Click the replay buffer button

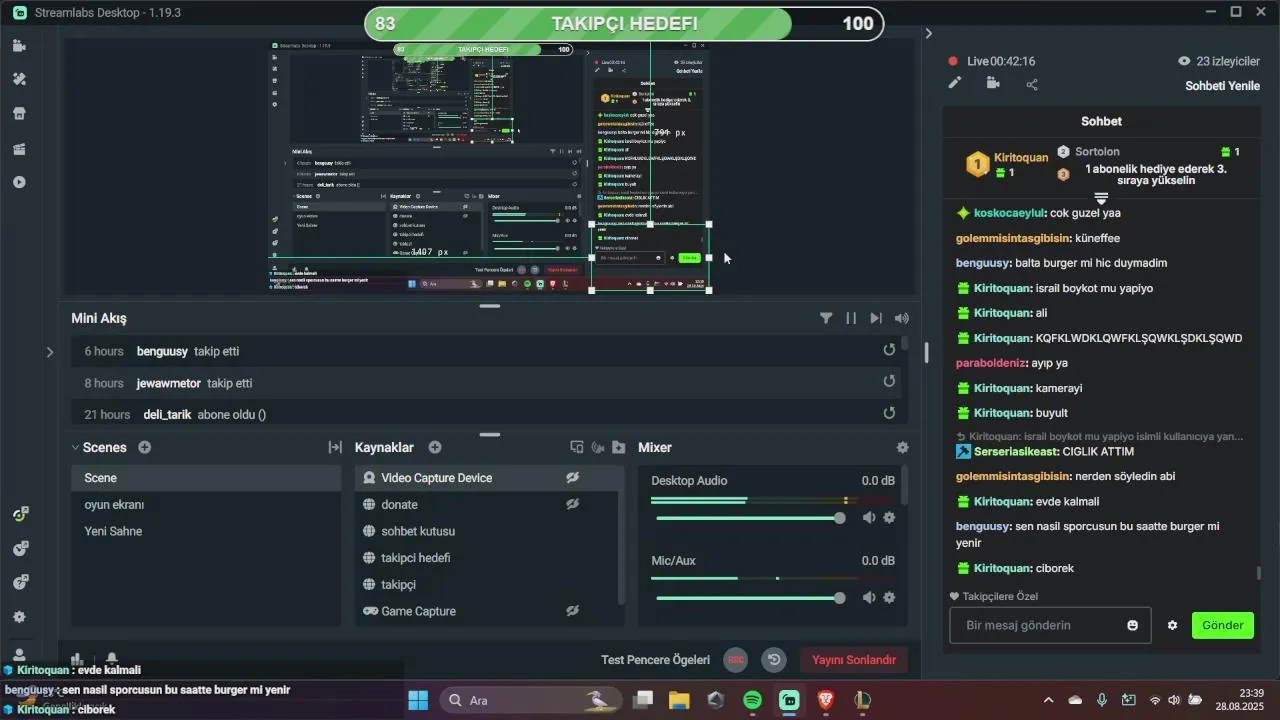[x=774, y=660]
